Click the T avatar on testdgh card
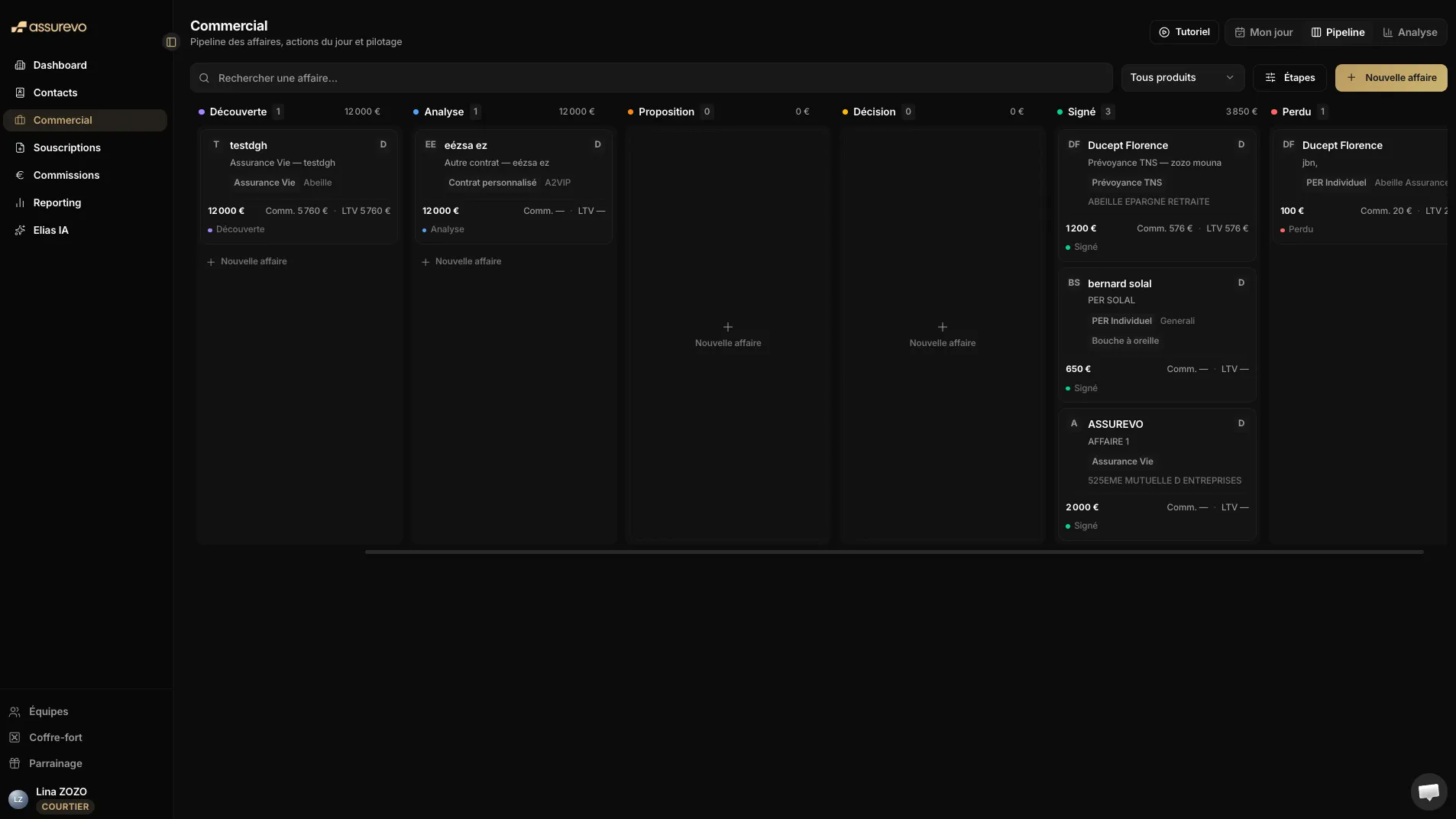The image size is (1456, 819). tap(216, 144)
